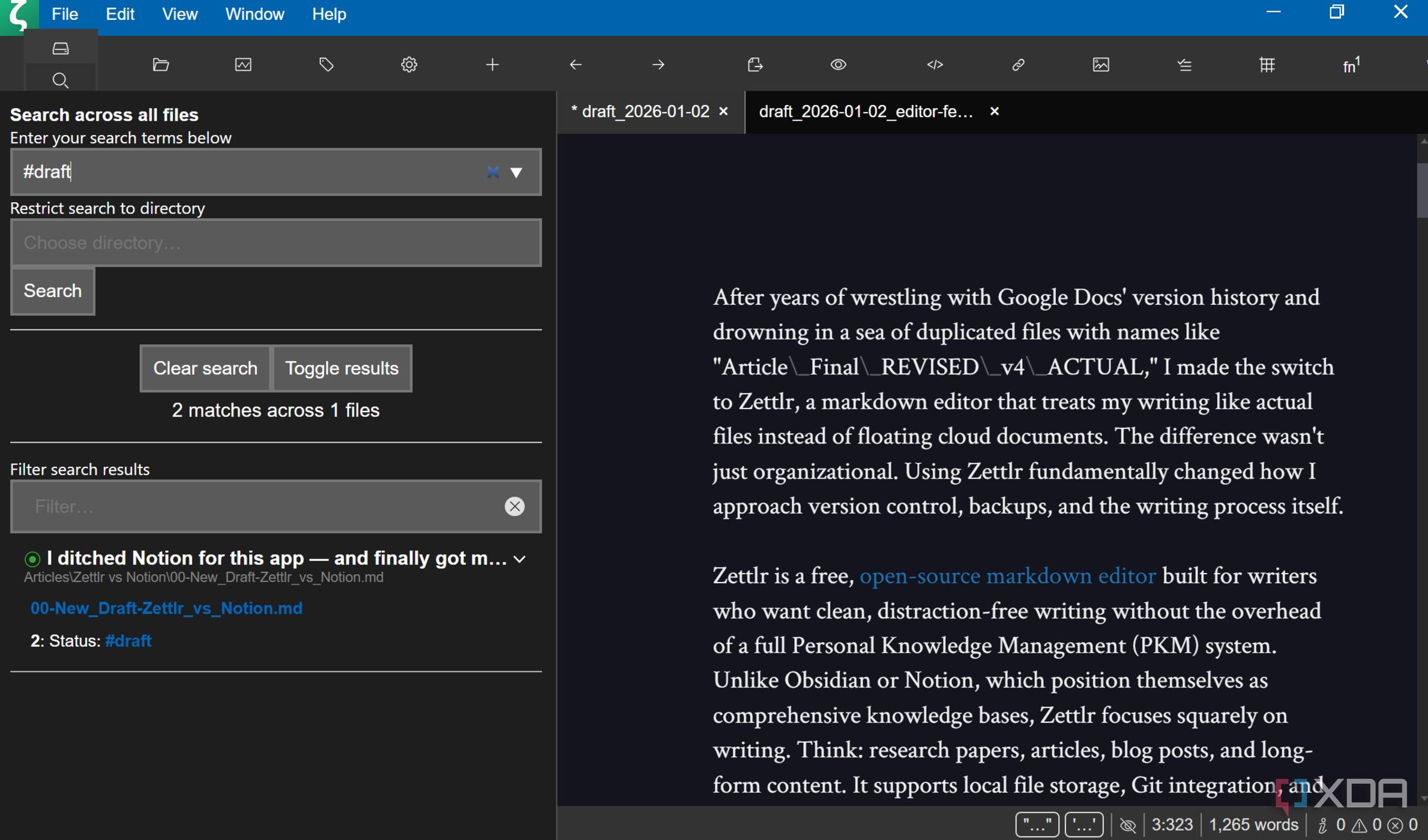Screen dimensions: 1428x840
Task: Insert a footnote with the fn icon
Action: pos(1351,64)
